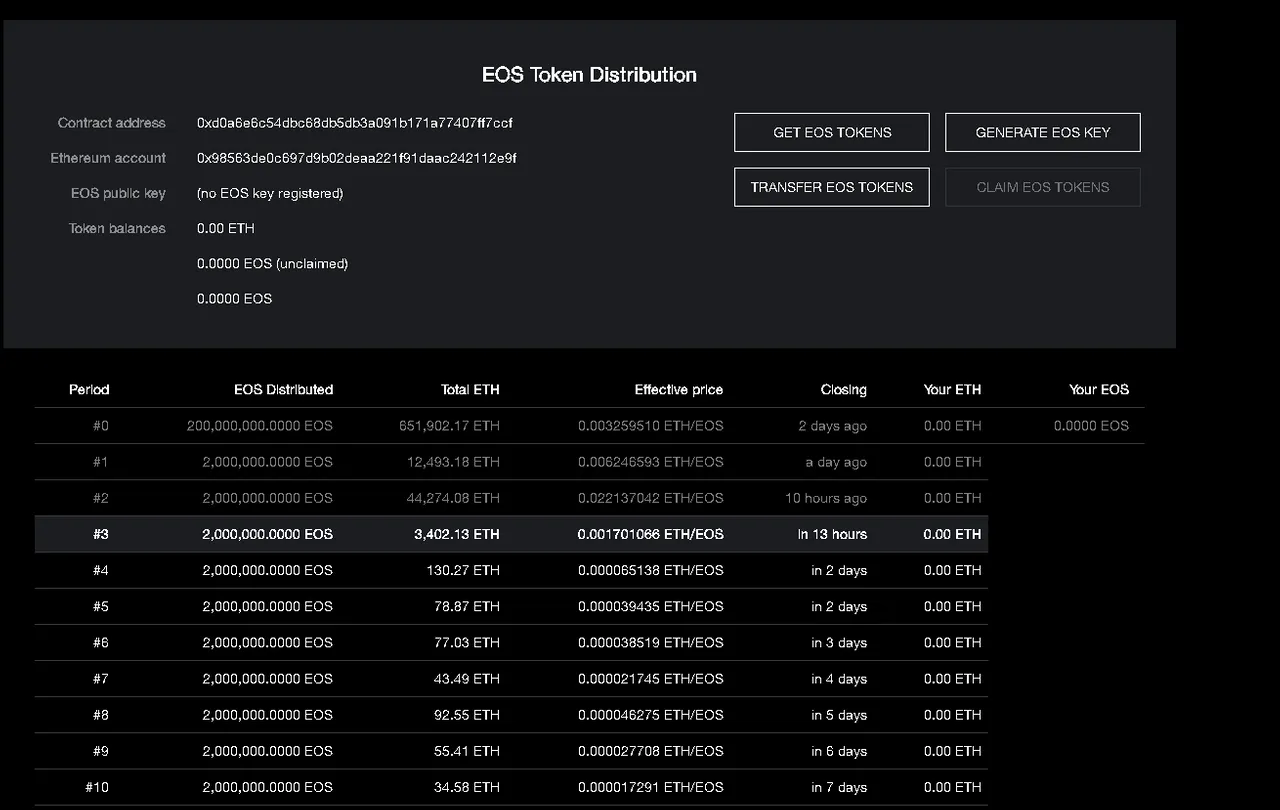Click the 0.001701066 ETH/EOS price
This screenshot has width=1280, height=810.
tap(650, 534)
